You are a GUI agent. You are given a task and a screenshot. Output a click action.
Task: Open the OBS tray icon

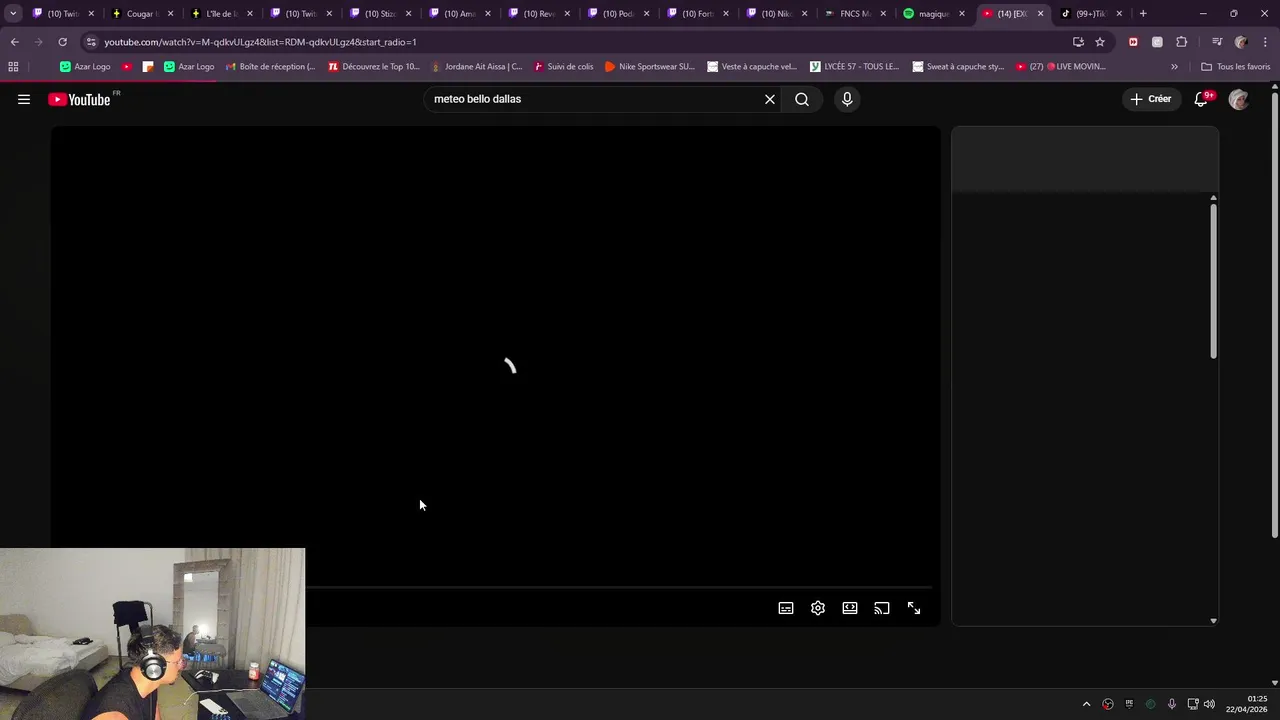click(1108, 704)
